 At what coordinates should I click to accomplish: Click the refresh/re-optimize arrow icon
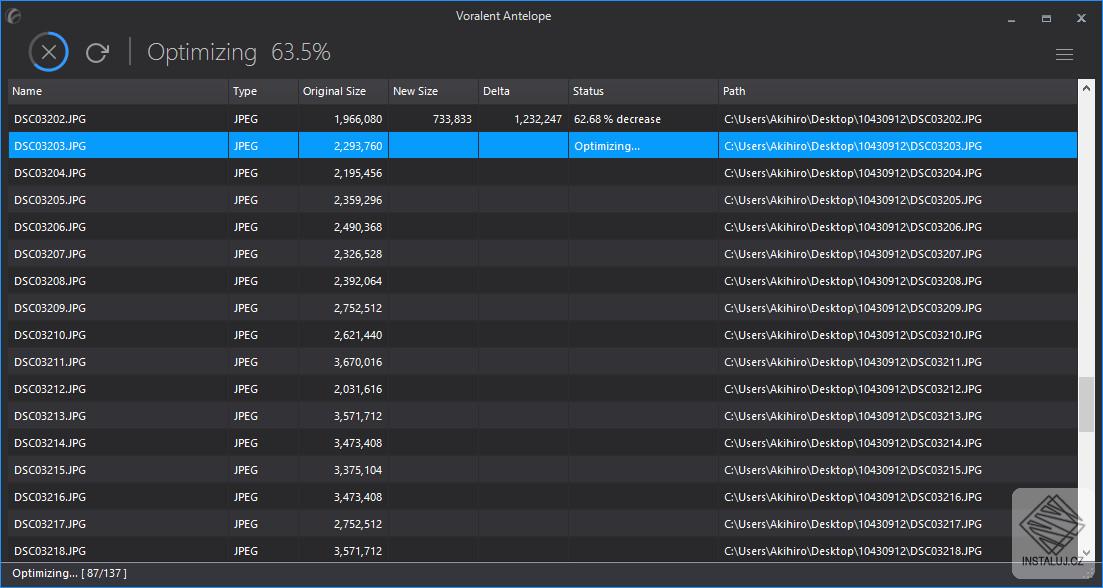[x=97, y=53]
